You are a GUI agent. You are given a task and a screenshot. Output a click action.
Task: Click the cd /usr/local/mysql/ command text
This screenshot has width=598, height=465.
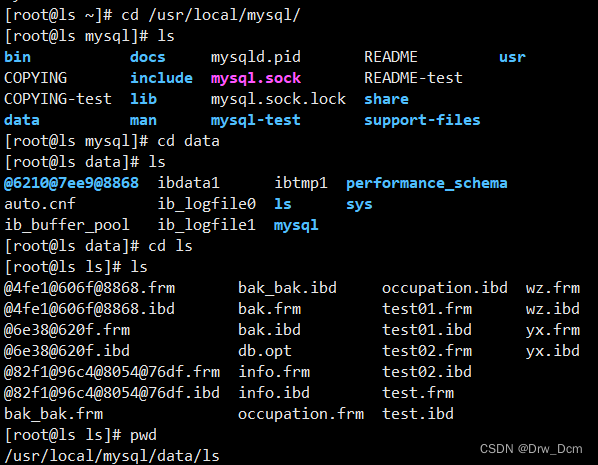[x=211, y=16]
